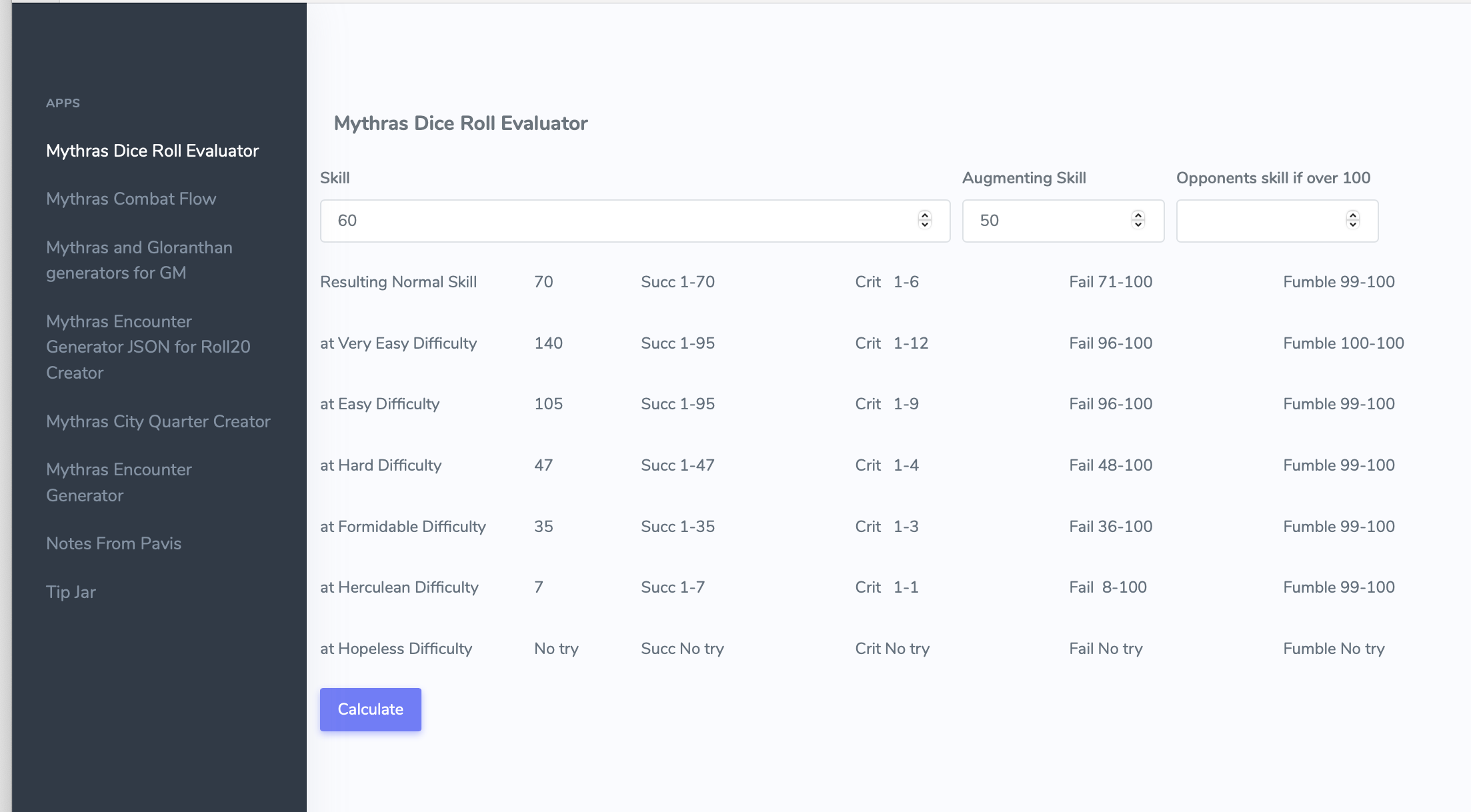The height and width of the screenshot is (812, 1471).
Task: Click the Very Easy Difficulty row label
Action: coord(398,343)
